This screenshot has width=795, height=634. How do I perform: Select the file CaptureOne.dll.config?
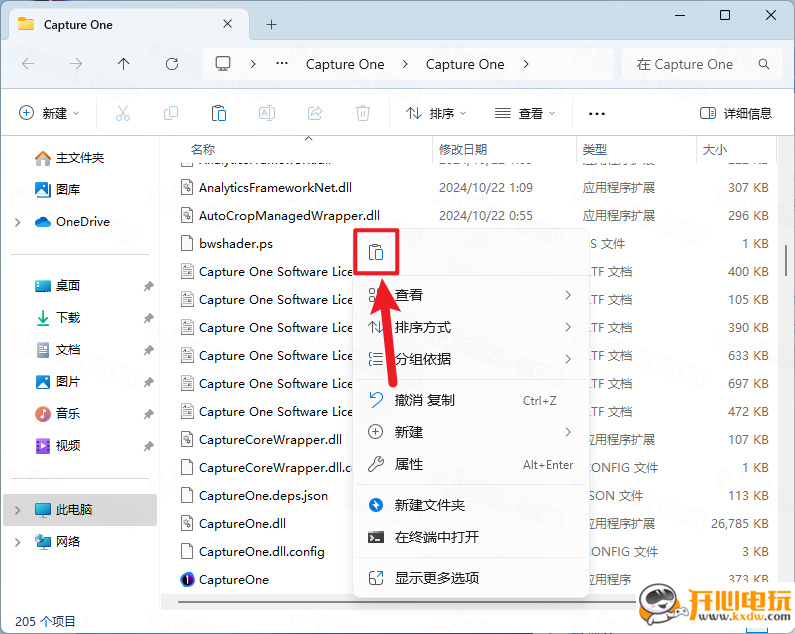(x=262, y=551)
